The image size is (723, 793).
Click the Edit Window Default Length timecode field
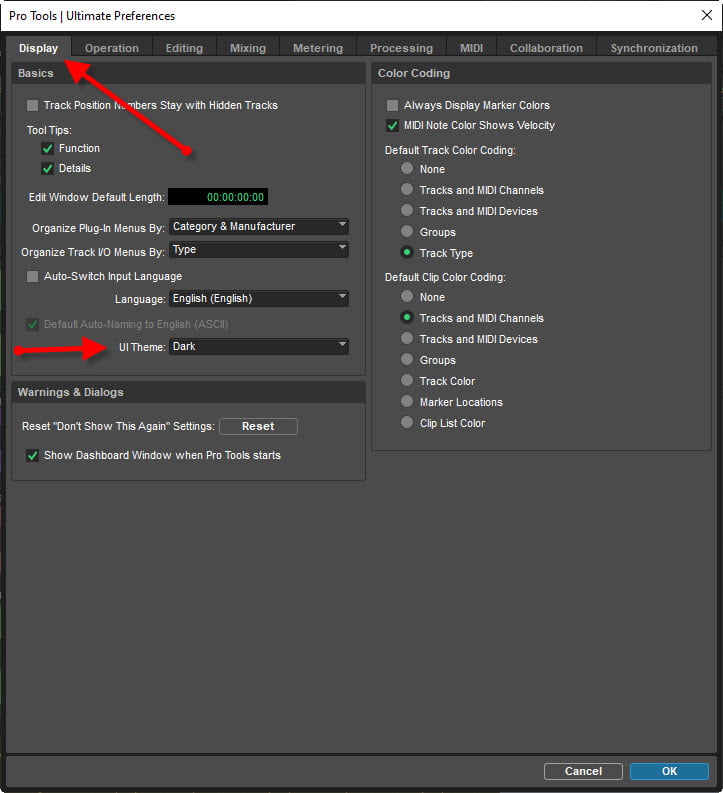(218, 197)
